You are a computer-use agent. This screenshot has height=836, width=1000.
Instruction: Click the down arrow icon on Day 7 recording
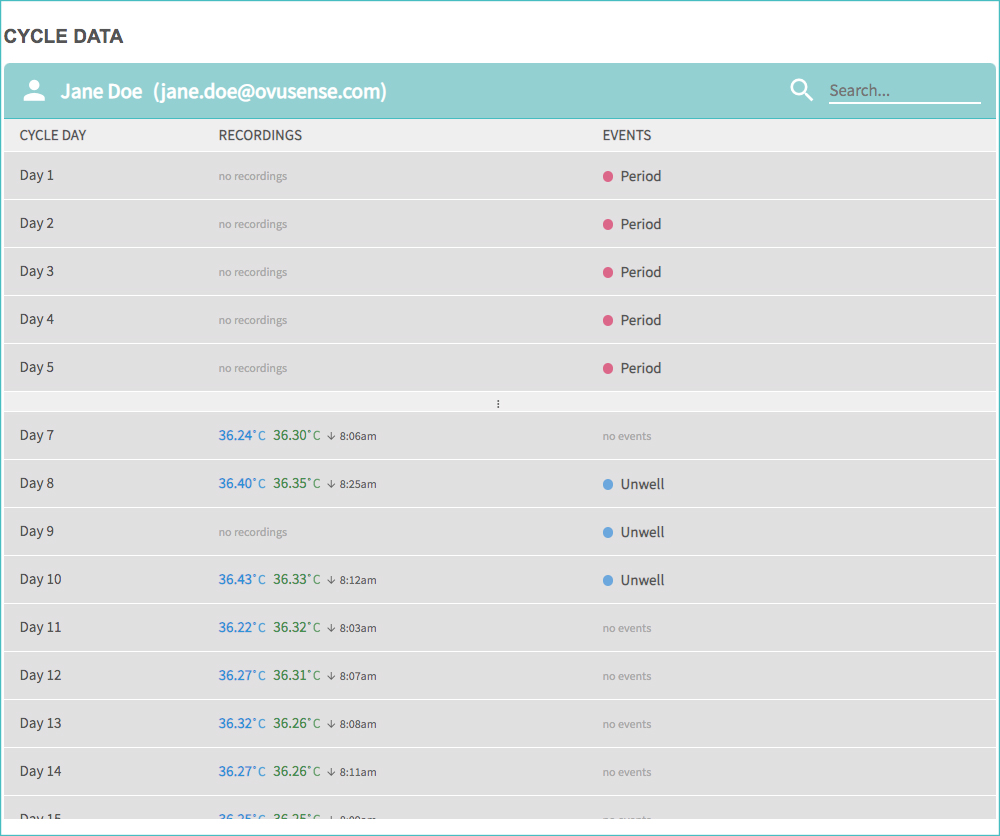[331, 436]
